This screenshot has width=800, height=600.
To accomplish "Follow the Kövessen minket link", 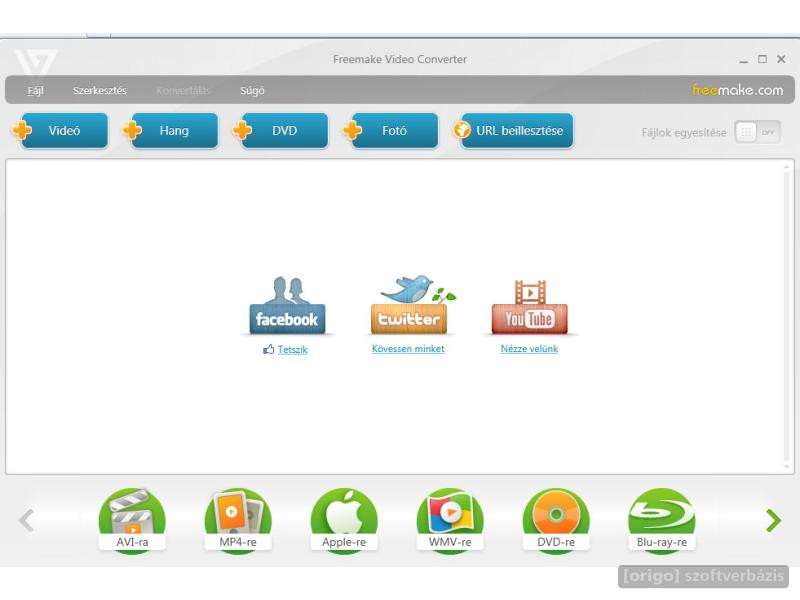I will tap(408, 349).
